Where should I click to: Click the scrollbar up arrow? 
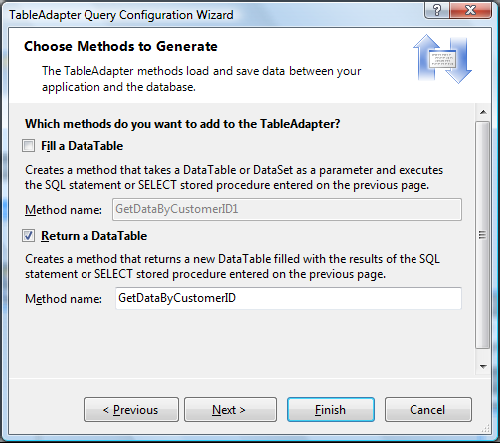[483, 112]
